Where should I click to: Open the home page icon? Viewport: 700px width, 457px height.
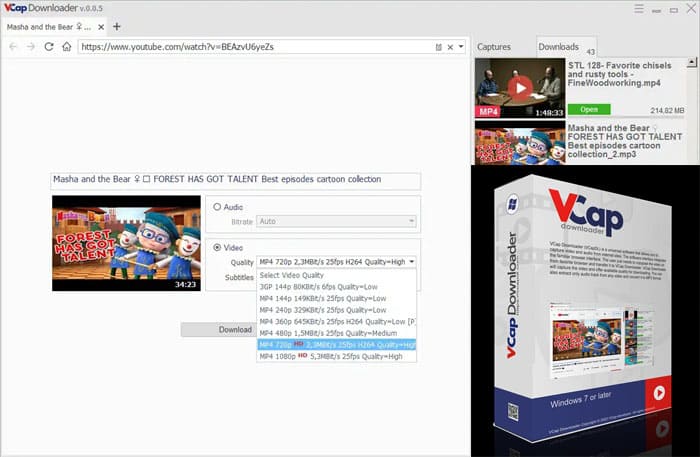[x=67, y=46]
